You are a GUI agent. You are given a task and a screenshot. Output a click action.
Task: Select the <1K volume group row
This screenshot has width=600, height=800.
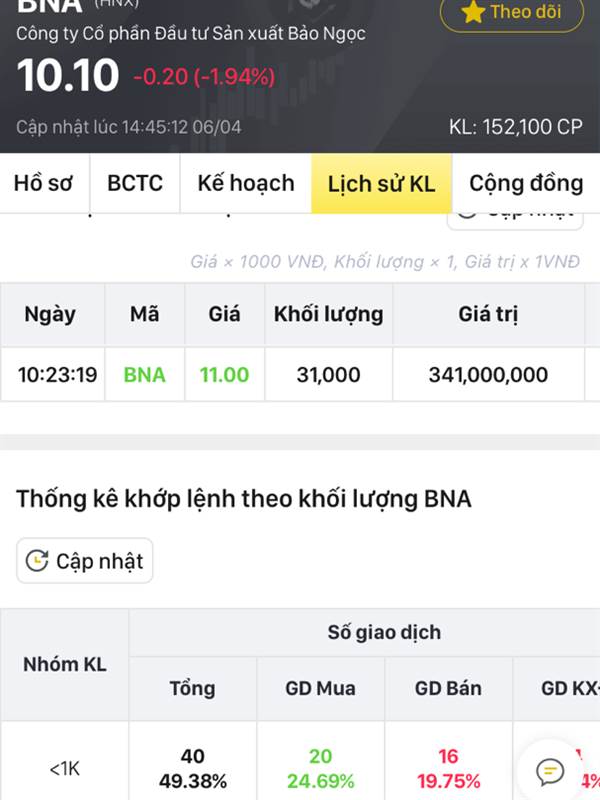(x=300, y=768)
